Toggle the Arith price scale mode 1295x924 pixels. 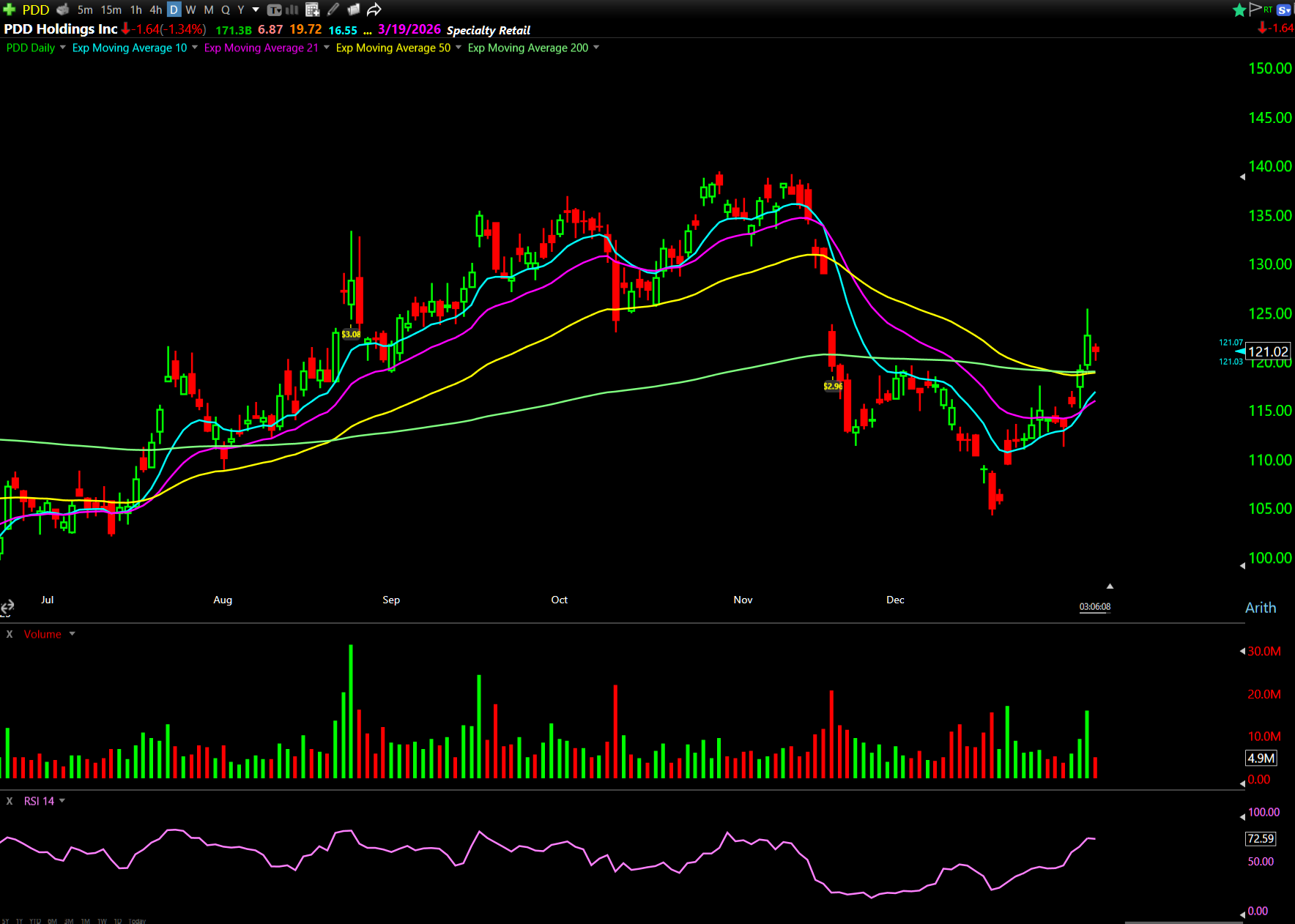1260,608
